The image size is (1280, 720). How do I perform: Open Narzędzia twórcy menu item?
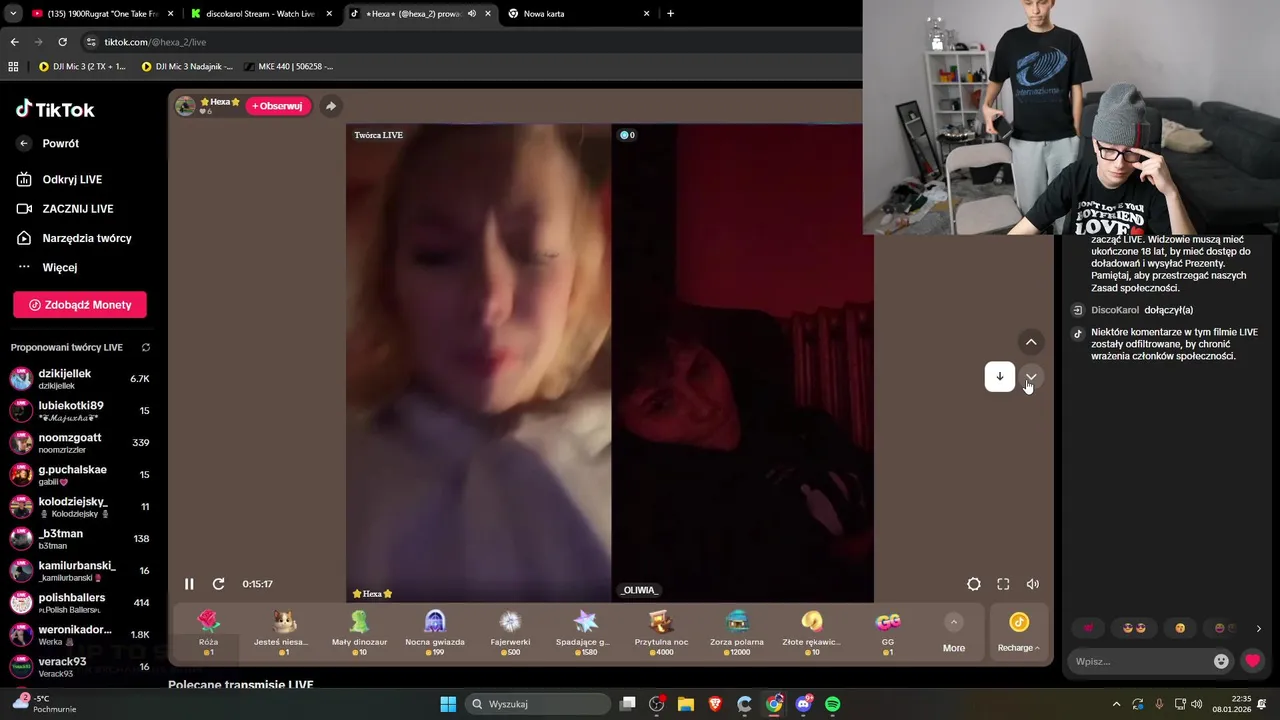(x=74, y=238)
